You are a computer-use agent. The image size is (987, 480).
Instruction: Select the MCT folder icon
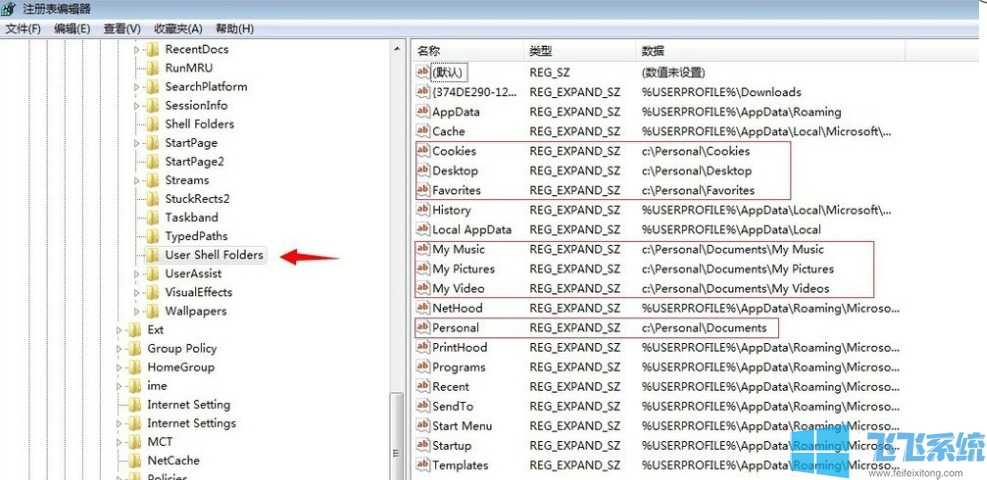[134, 442]
